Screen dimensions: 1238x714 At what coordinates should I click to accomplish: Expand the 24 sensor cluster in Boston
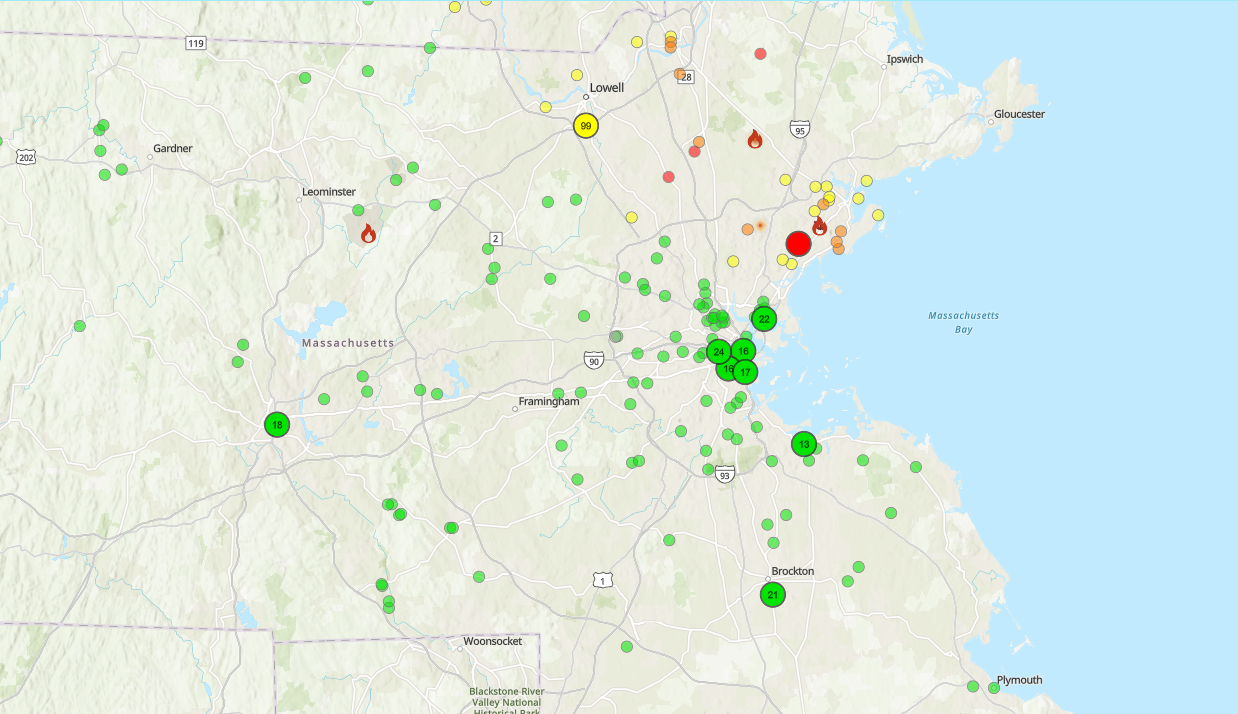(718, 352)
